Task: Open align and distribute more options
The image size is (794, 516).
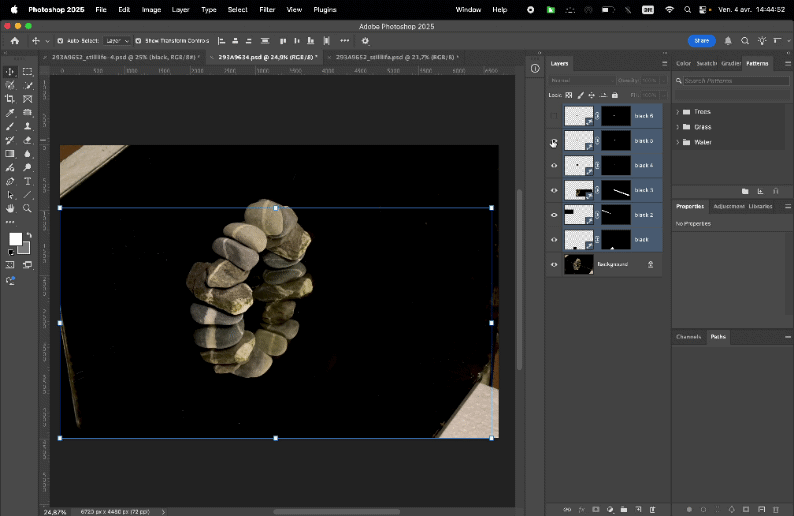Action: click(x=345, y=41)
